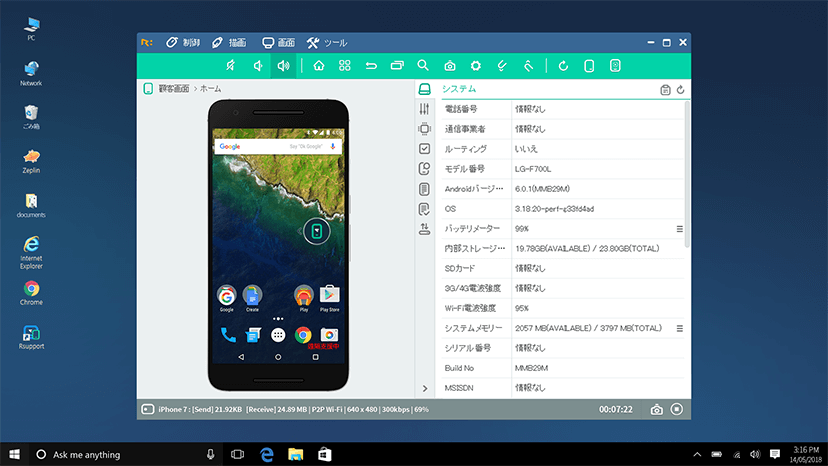Open recent apps grid icon
This screenshot has width=828, height=466.
coord(345,66)
